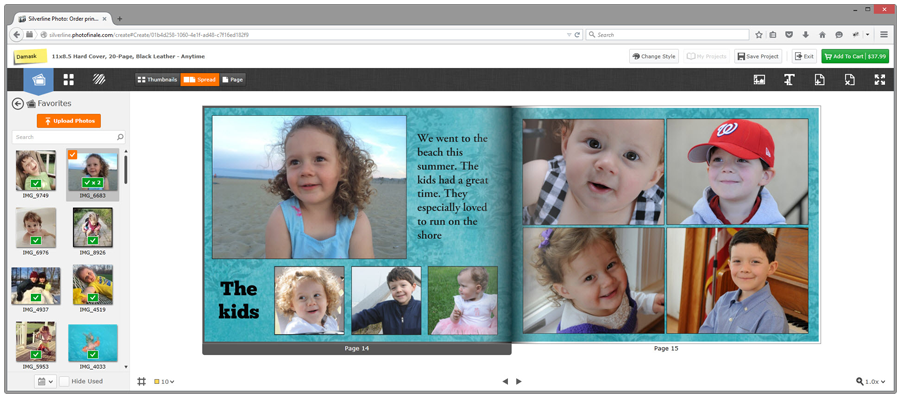Click the photo list scrollbar thumb
900x400 pixels.
[126, 170]
